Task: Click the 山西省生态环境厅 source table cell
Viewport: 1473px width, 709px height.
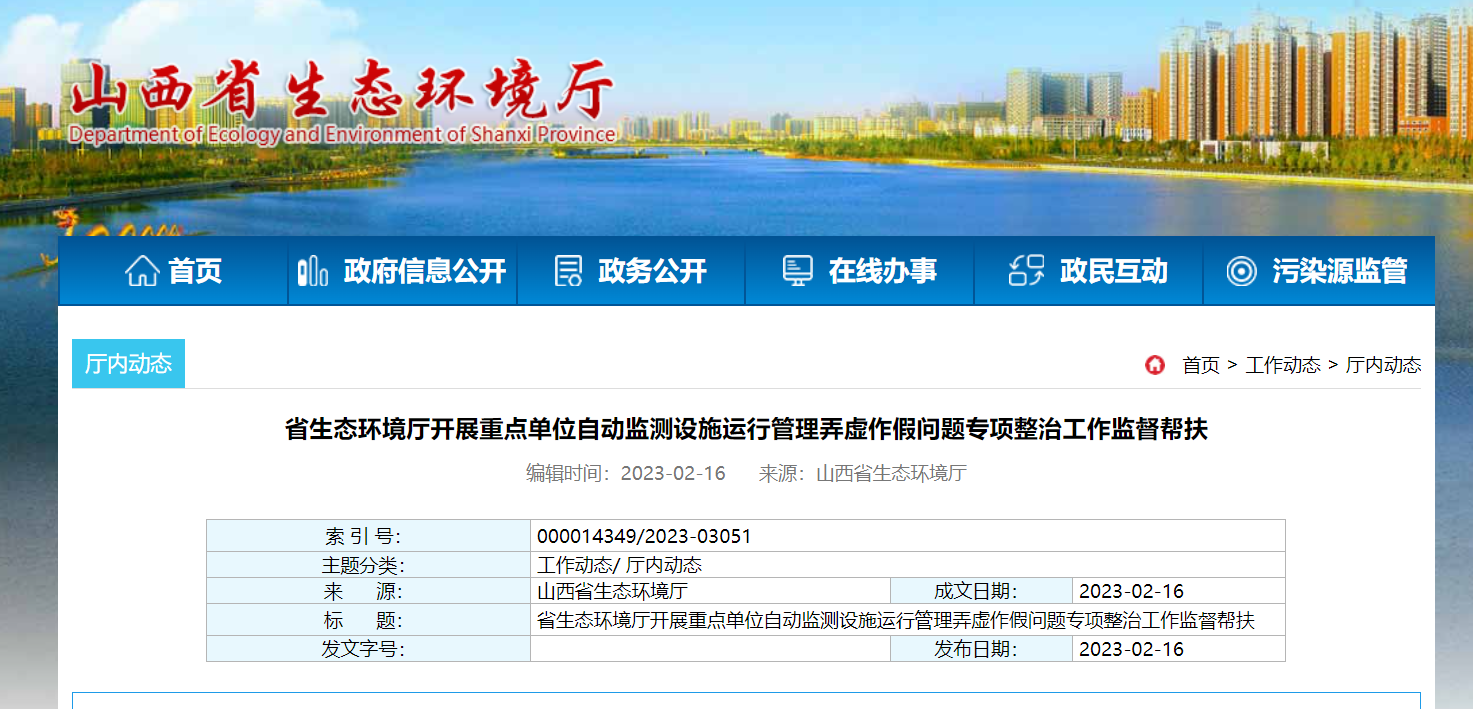Action: (x=710, y=591)
